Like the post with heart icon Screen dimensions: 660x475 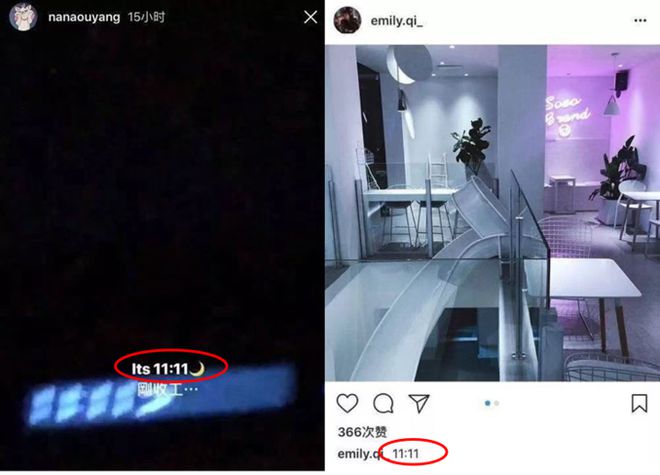348,403
